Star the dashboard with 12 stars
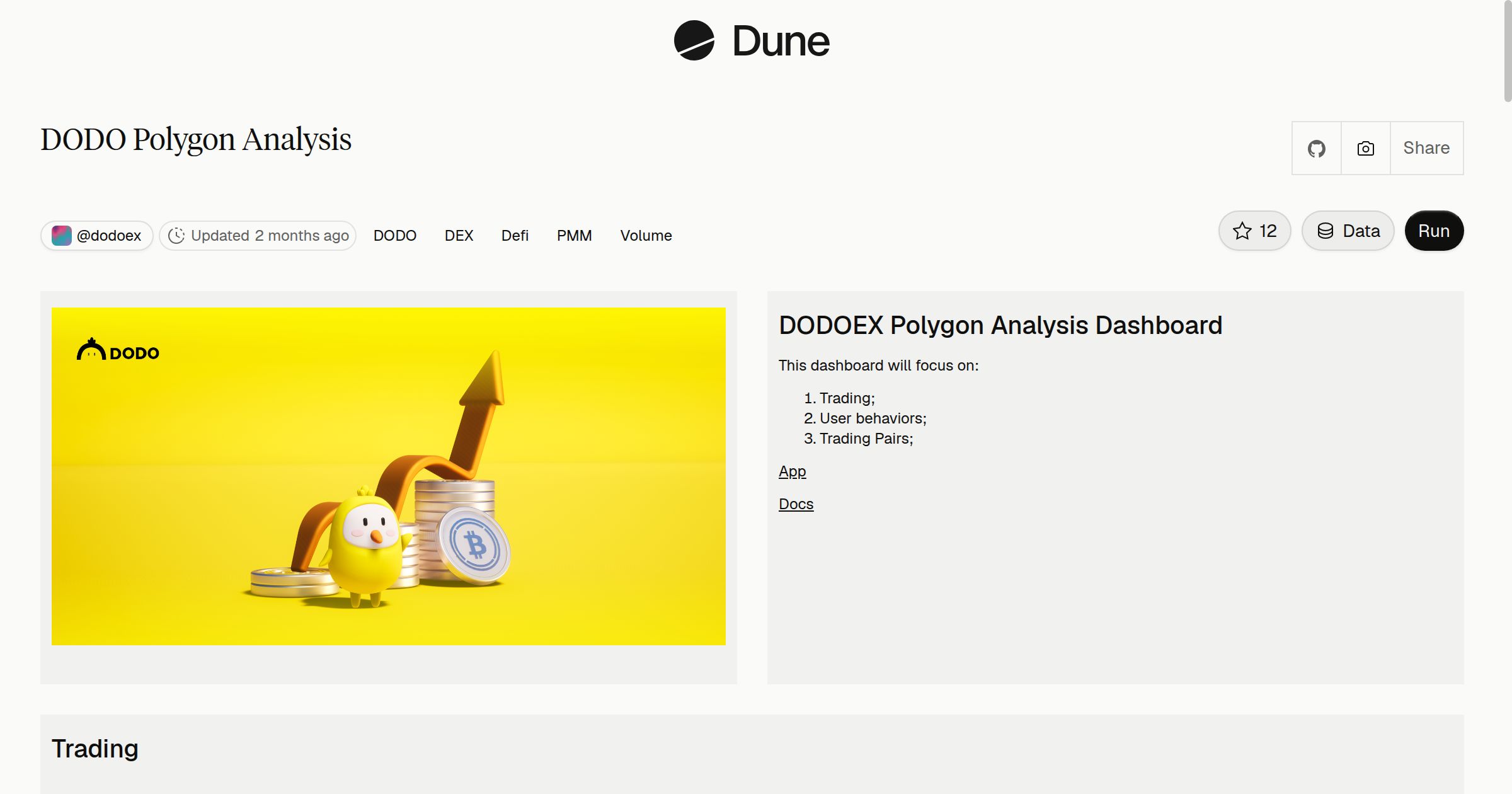Image resolution: width=1512 pixels, height=794 pixels. (1254, 231)
